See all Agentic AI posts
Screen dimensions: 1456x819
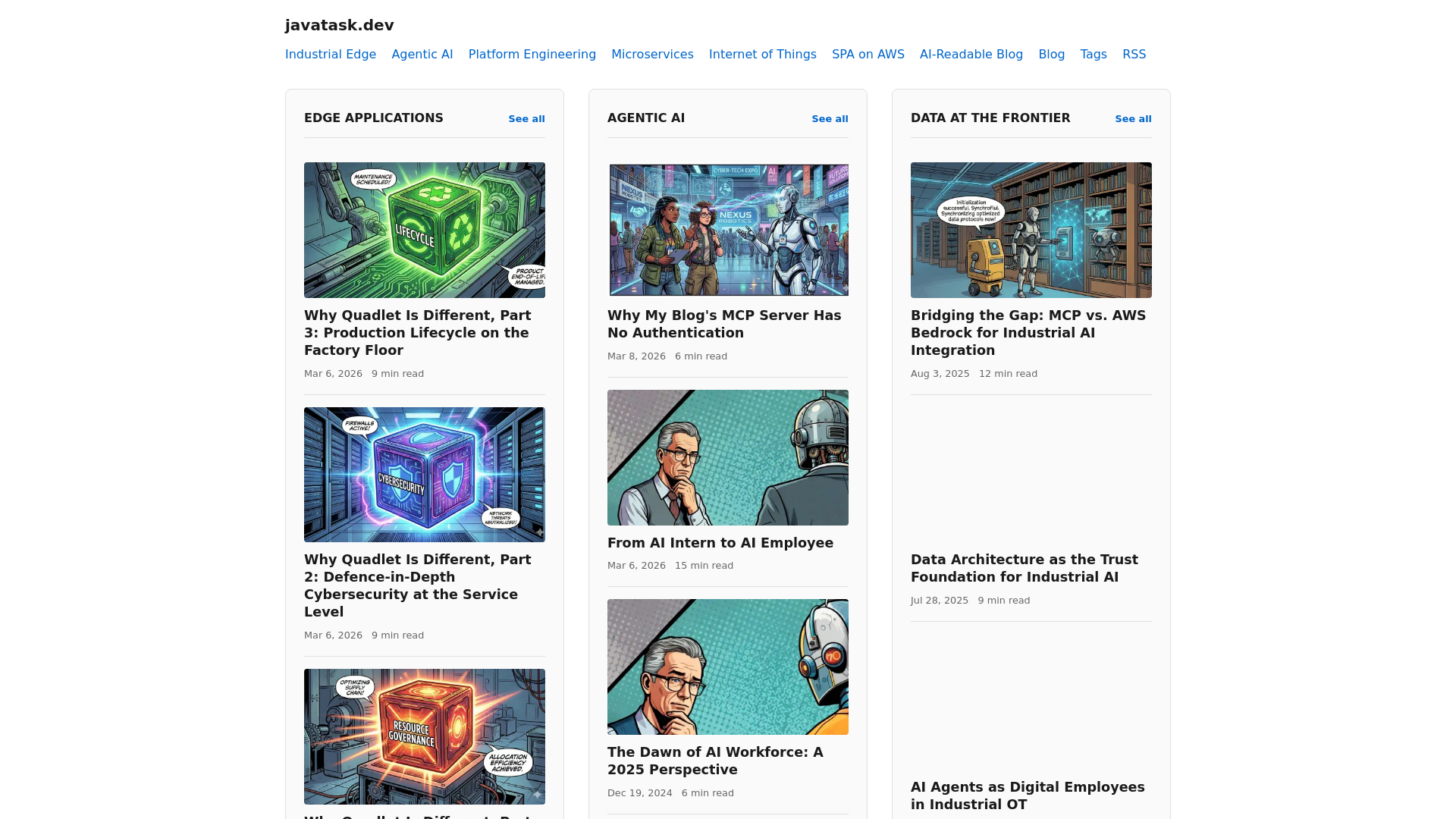click(x=829, y=119)
